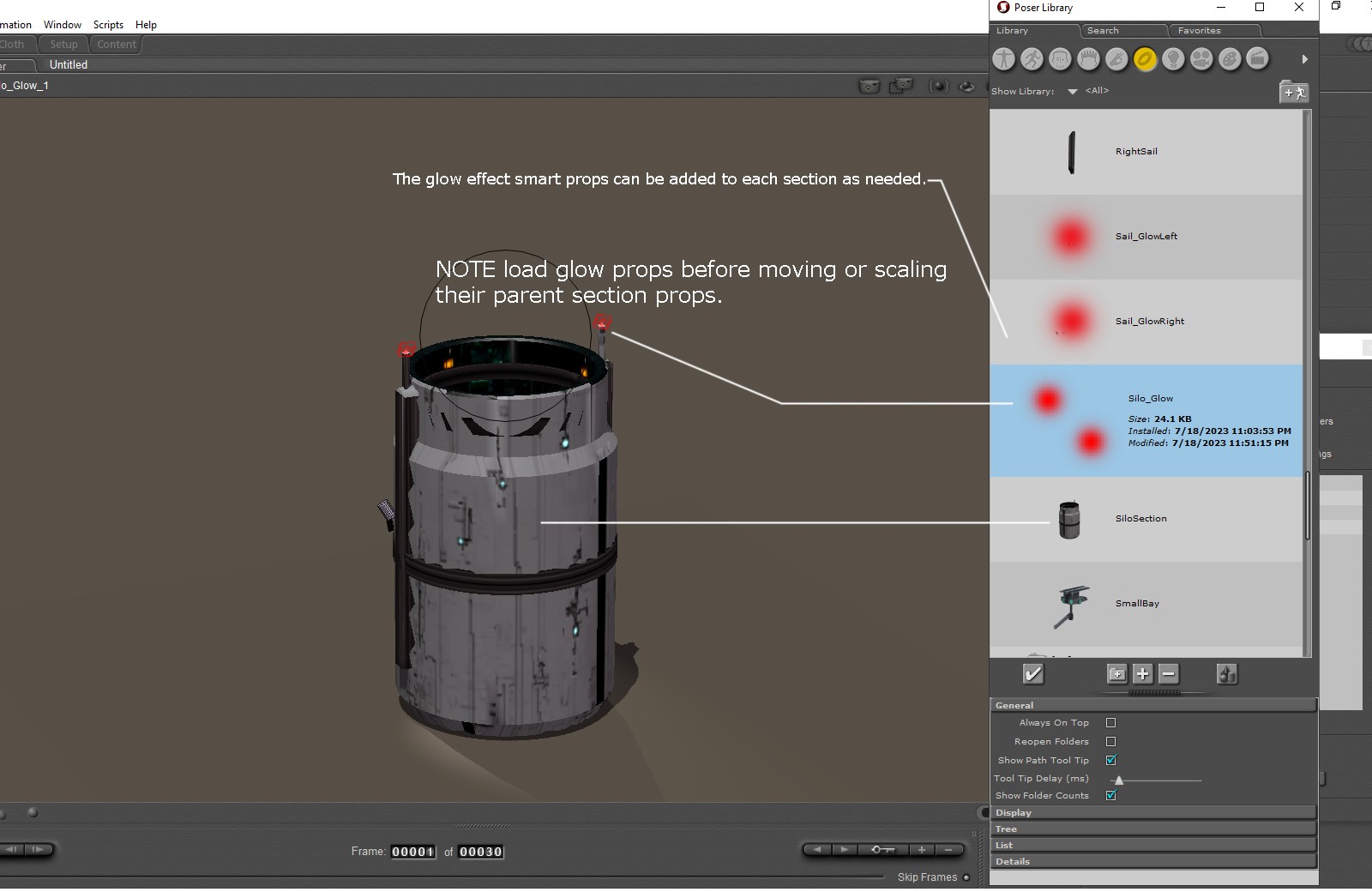Select the Untitled document tab

69,65
